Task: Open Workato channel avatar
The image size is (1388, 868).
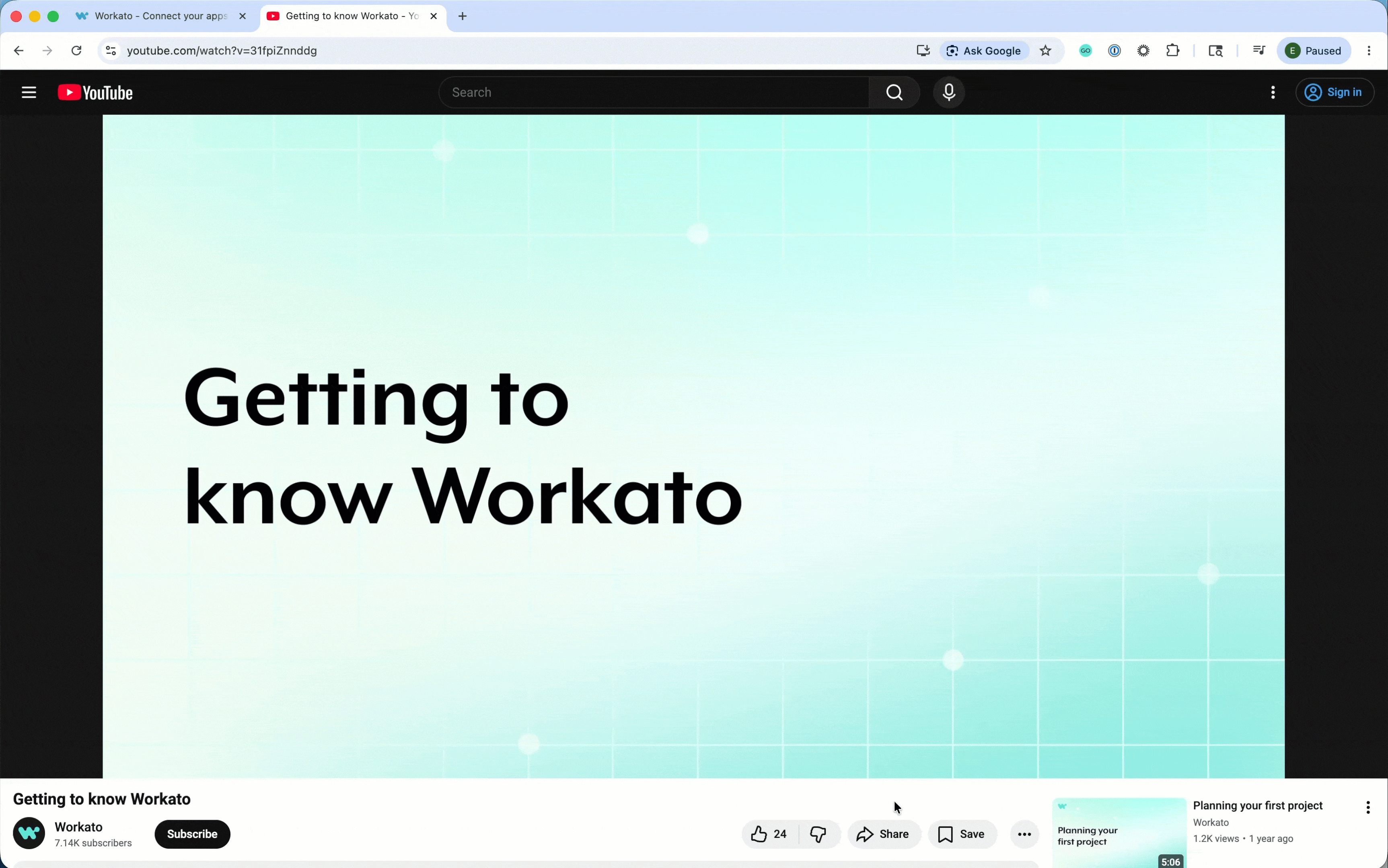Action: coord(29,833)
